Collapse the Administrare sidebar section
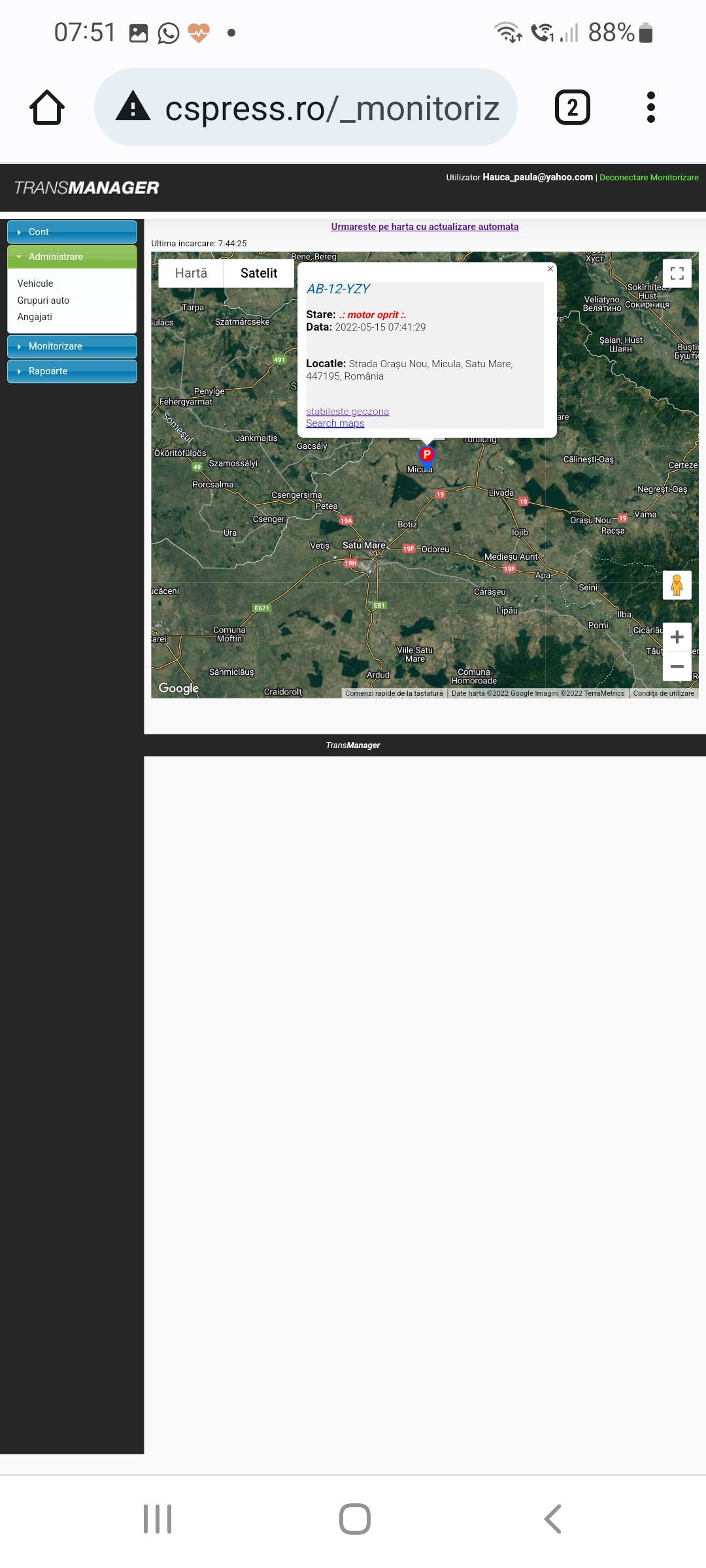This screenshot has height=1568, width=706. click(72, 257)
